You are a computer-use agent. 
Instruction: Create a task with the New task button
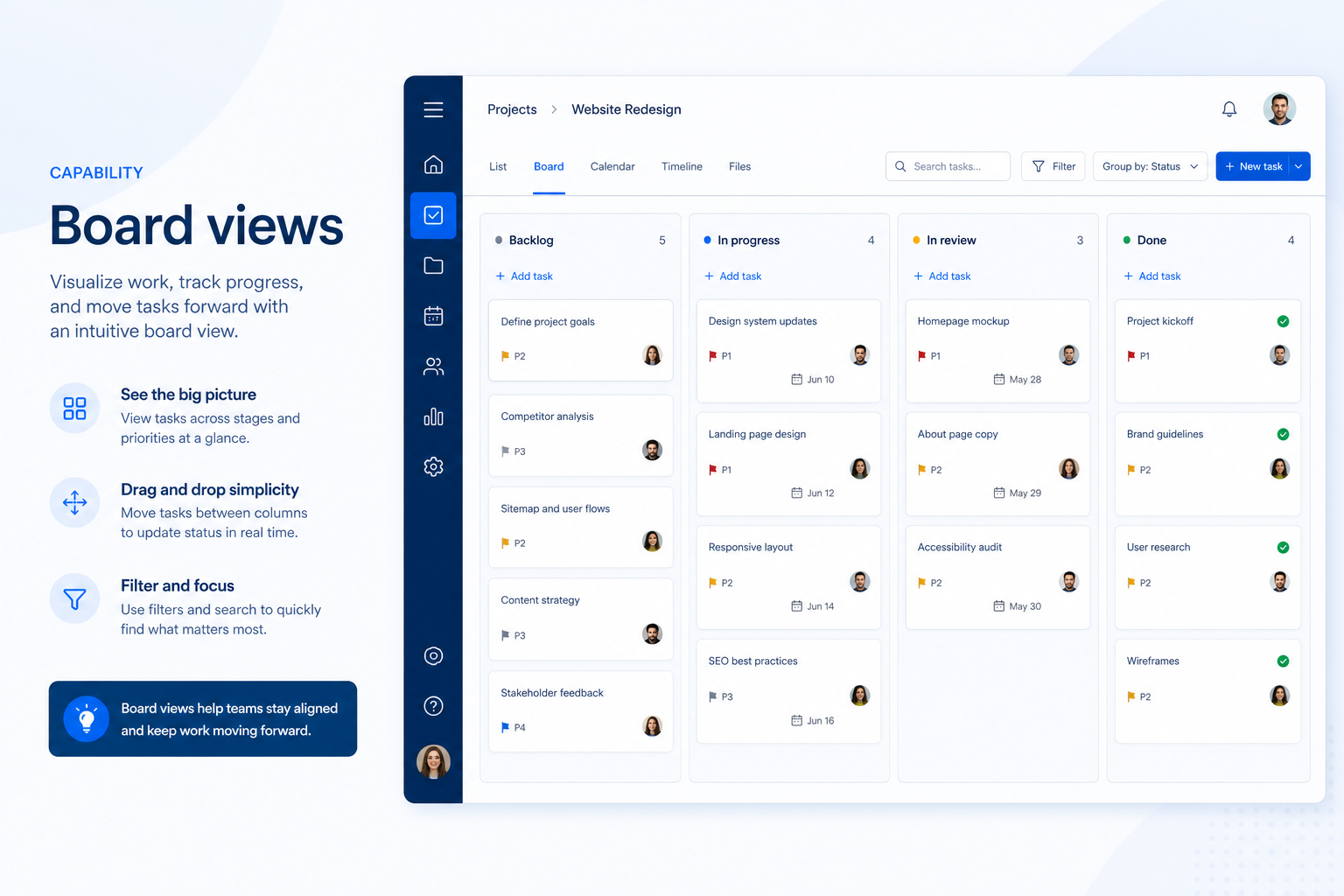(1253, 166)
